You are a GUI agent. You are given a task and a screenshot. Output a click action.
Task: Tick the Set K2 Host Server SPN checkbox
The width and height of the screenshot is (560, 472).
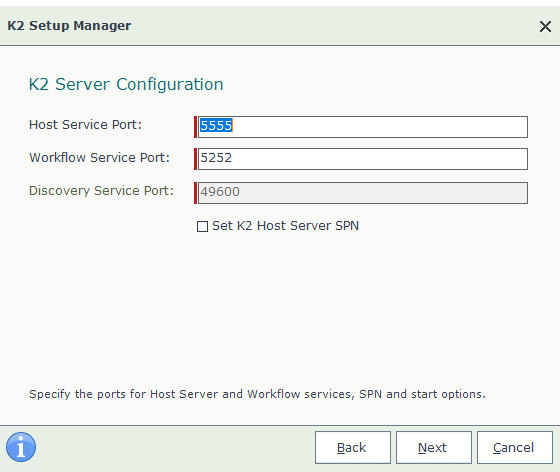202,226
